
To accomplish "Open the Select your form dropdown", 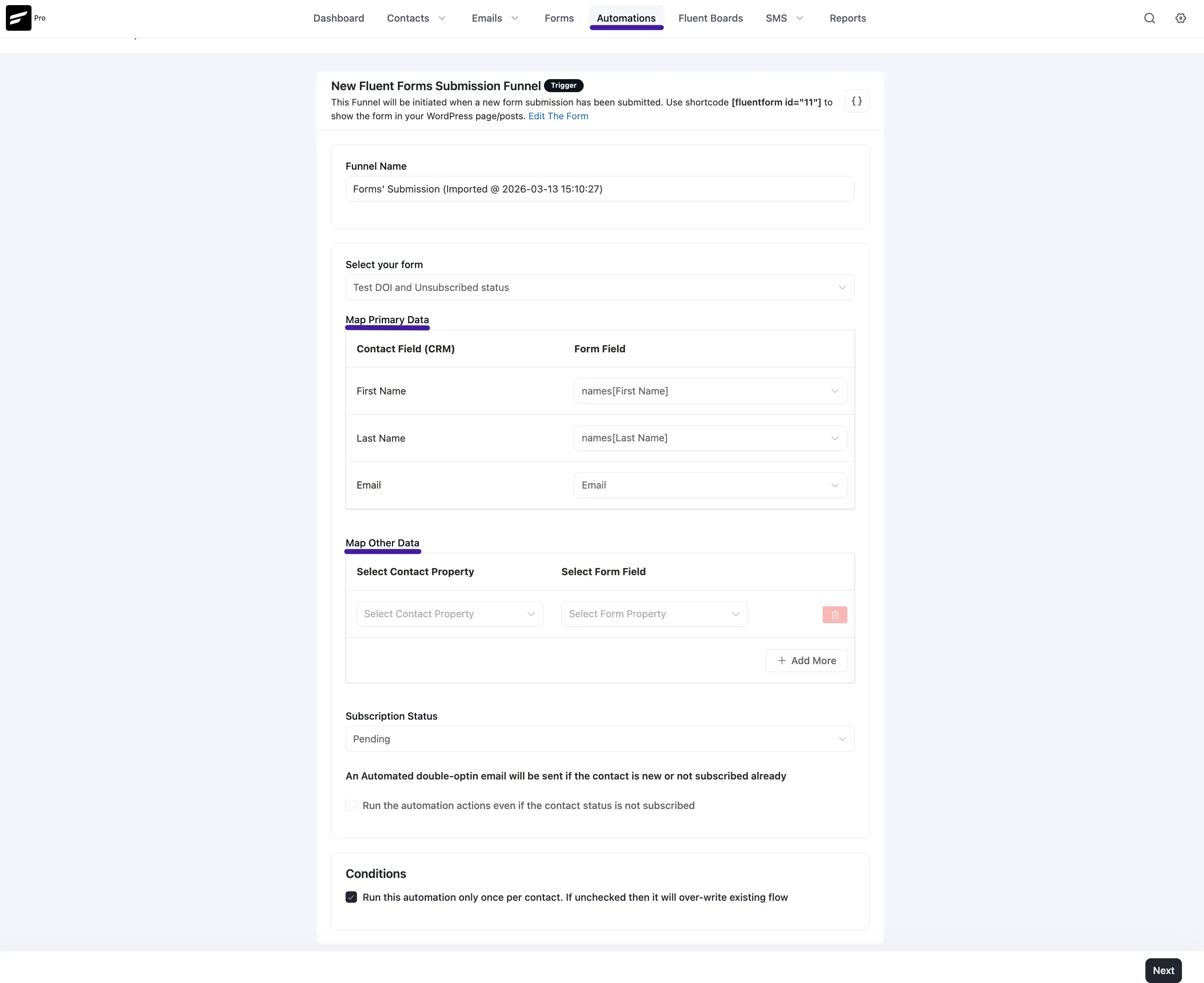I will click(599, 287).
